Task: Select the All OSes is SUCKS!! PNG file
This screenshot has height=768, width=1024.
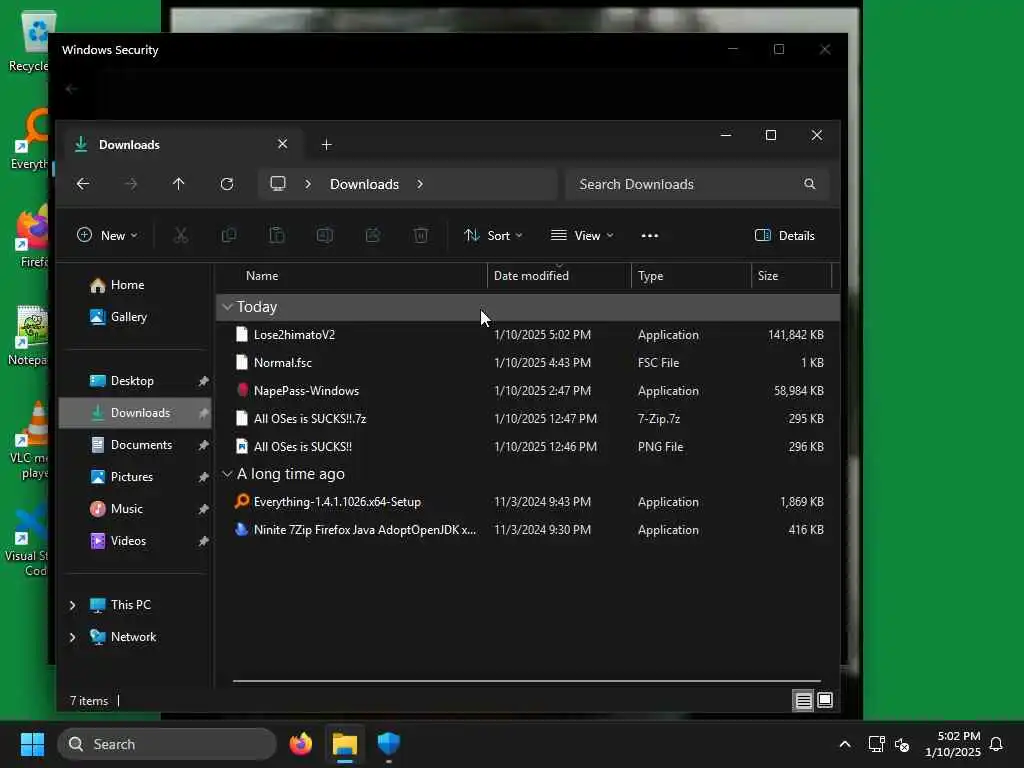Action: [x=528, y=447]
